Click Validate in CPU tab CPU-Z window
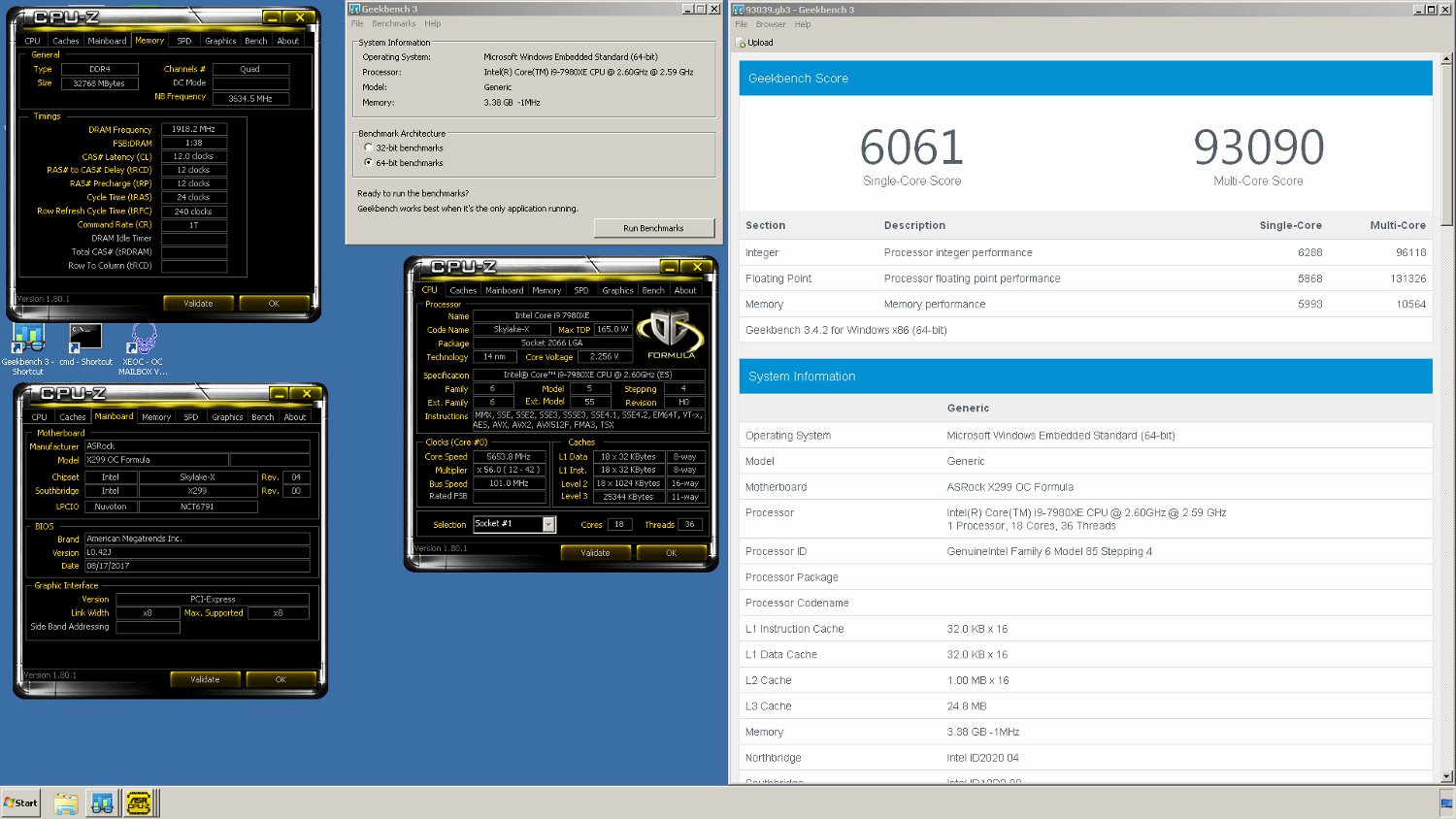Viewport: 1456px width, 819px height. [x=595, y=552]
